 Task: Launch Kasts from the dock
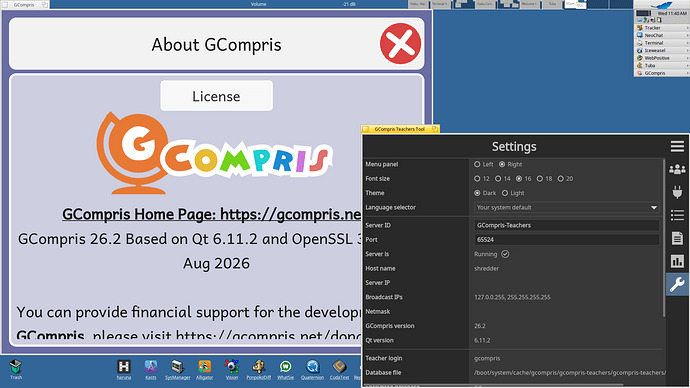click(150, 370)
